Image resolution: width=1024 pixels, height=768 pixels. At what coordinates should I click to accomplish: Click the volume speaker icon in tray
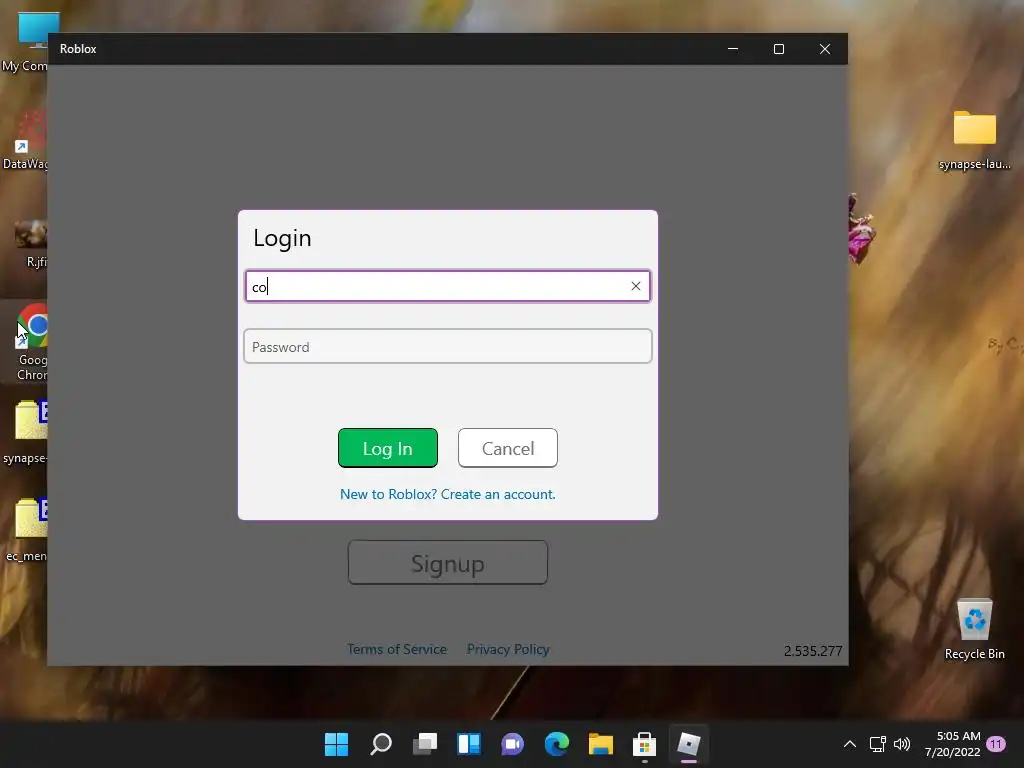(x=902, y=744)
